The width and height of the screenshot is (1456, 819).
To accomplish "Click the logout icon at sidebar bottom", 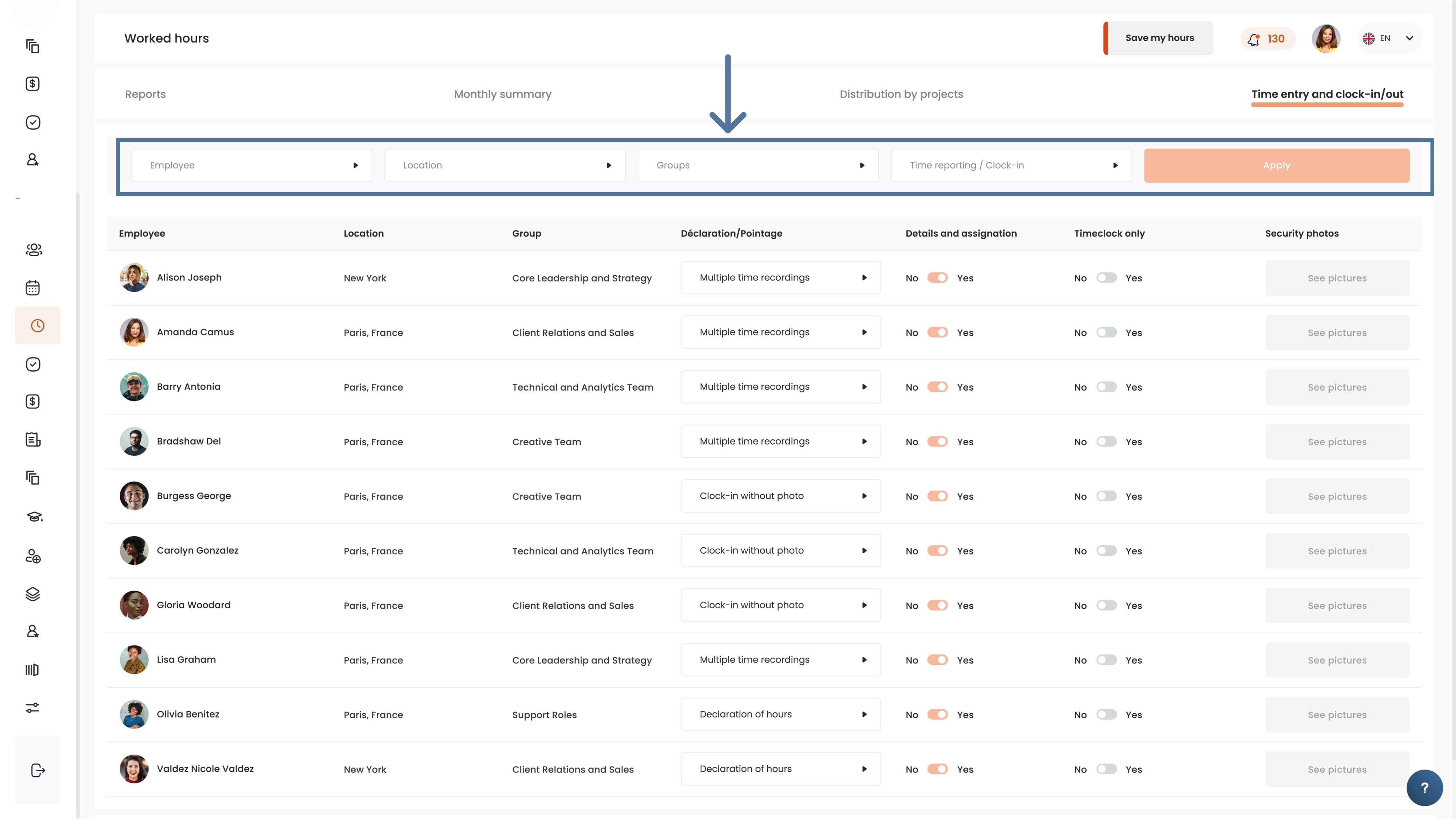I will tap(37, 770).
